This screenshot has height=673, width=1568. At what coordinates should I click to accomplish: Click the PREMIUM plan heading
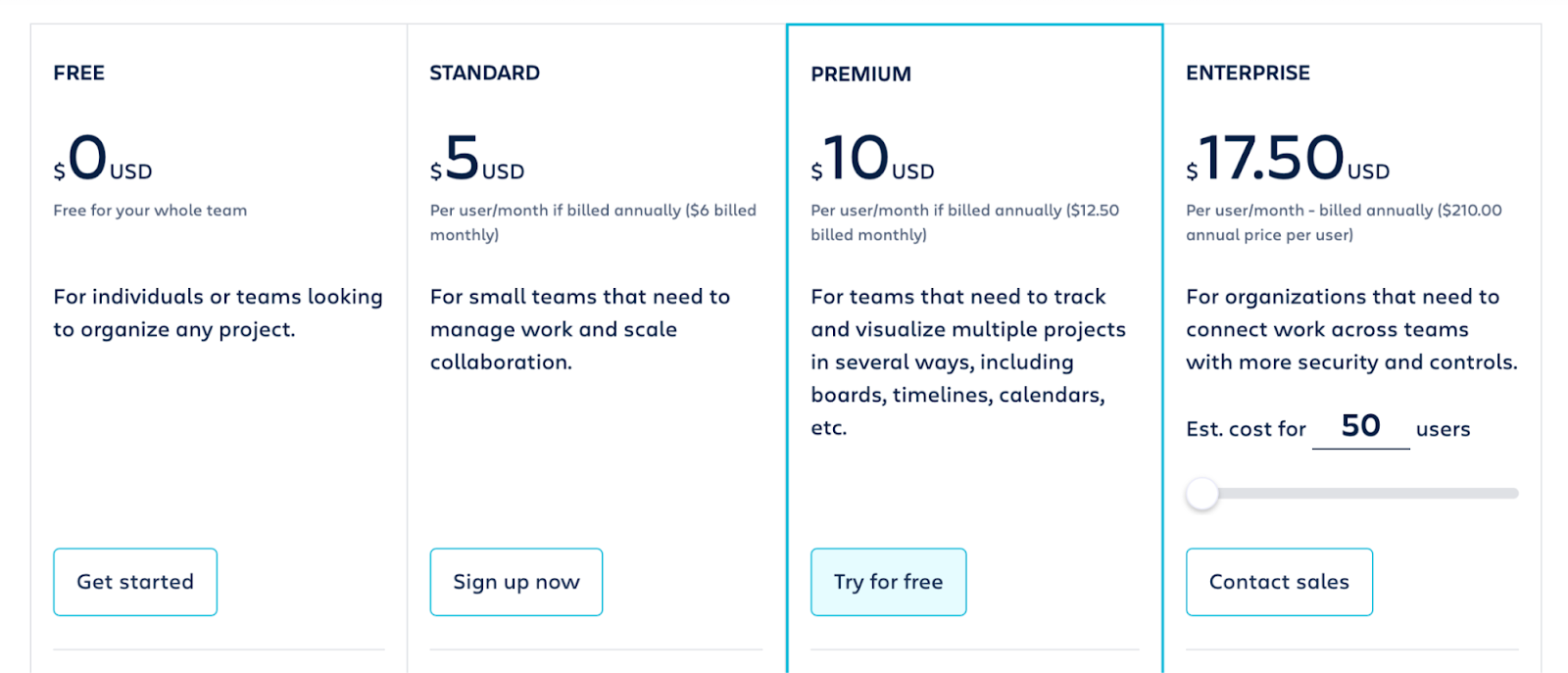tap(860, 74)
